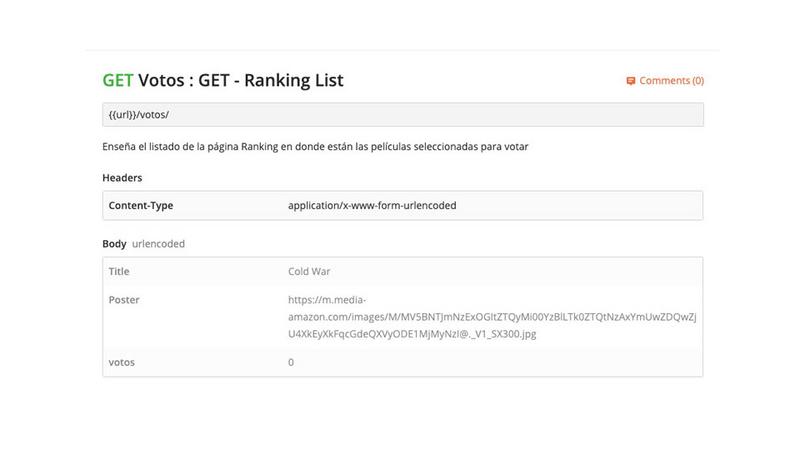This screenshot has width=800, height=450.
Task: Click the SX300.jpg ending line of poster URL
Action: [x=412, y=334]
